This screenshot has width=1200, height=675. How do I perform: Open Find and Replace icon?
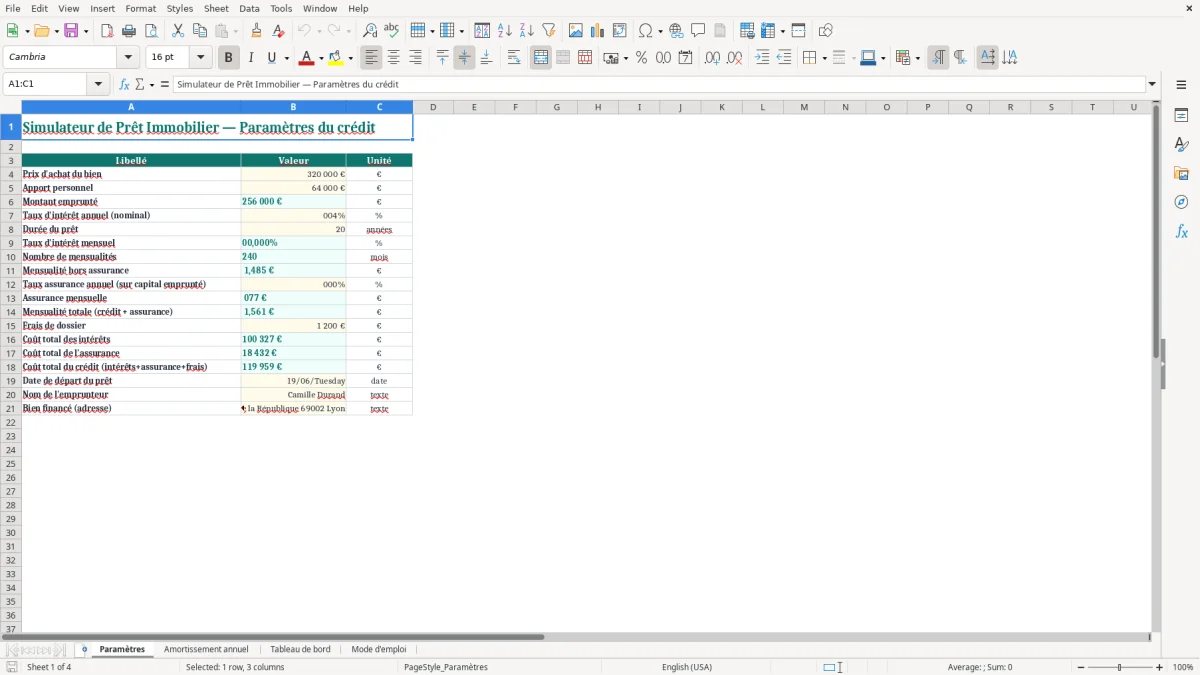(370, 31)
